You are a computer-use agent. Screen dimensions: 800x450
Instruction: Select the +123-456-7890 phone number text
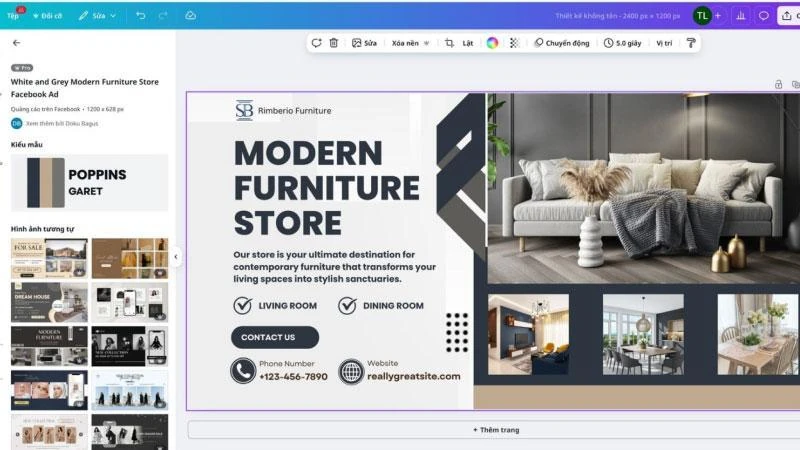pyautogui.click(x=293, y=377)
